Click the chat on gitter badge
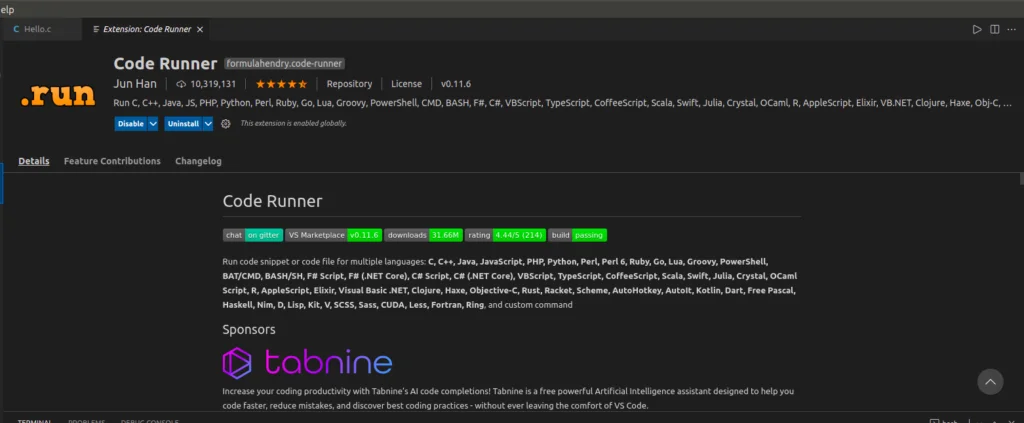Image resolution: width=1024 pixels, height=423 pixels. point(252,235)
